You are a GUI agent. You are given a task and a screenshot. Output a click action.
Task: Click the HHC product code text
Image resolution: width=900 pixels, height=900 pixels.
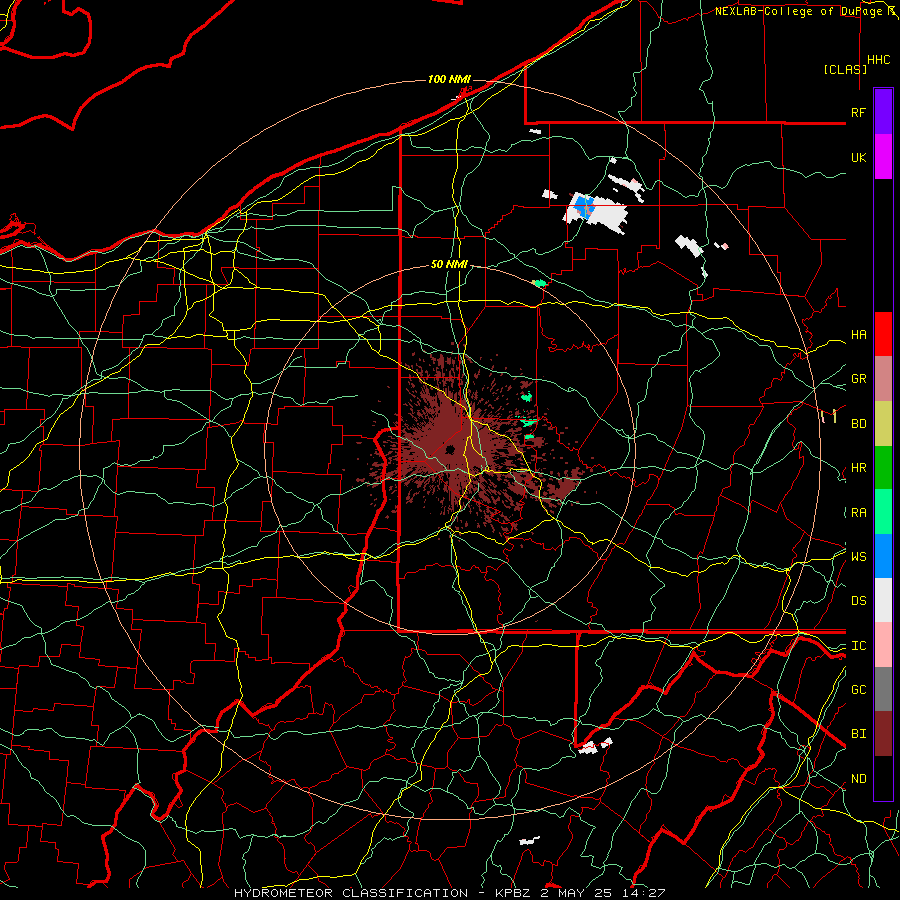(878, 60)
